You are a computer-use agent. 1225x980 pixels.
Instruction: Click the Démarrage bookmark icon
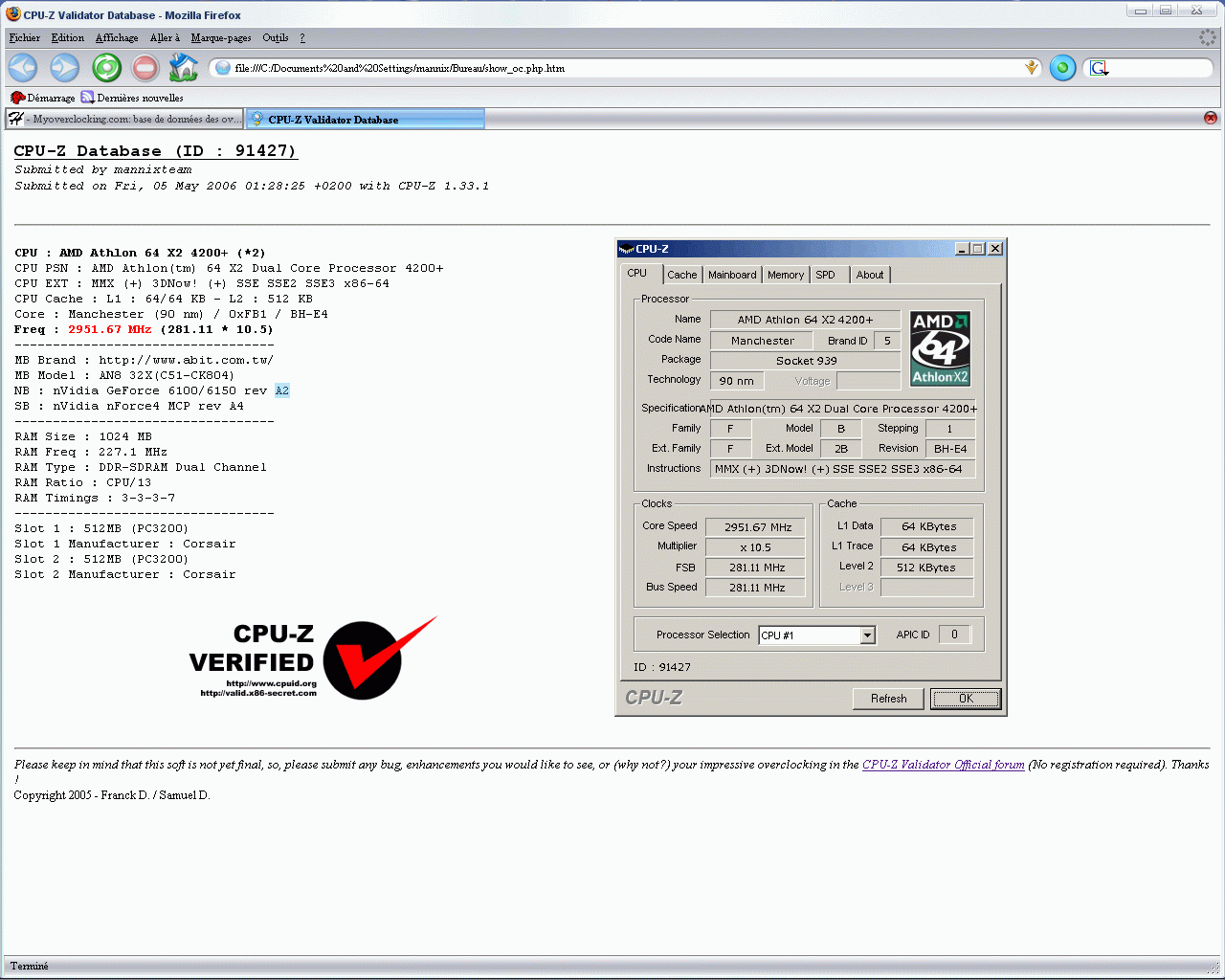[17, 98]
